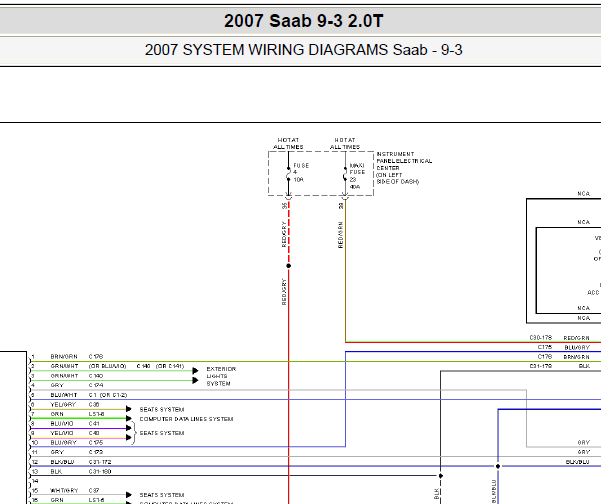Select 'YEL/VIO' wire label on pin 9
Screen dimensions: 601x504
(x=62, y=433)
